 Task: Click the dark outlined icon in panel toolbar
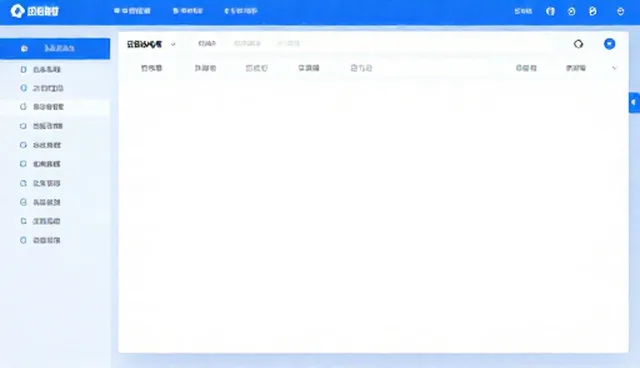point(578,44)
